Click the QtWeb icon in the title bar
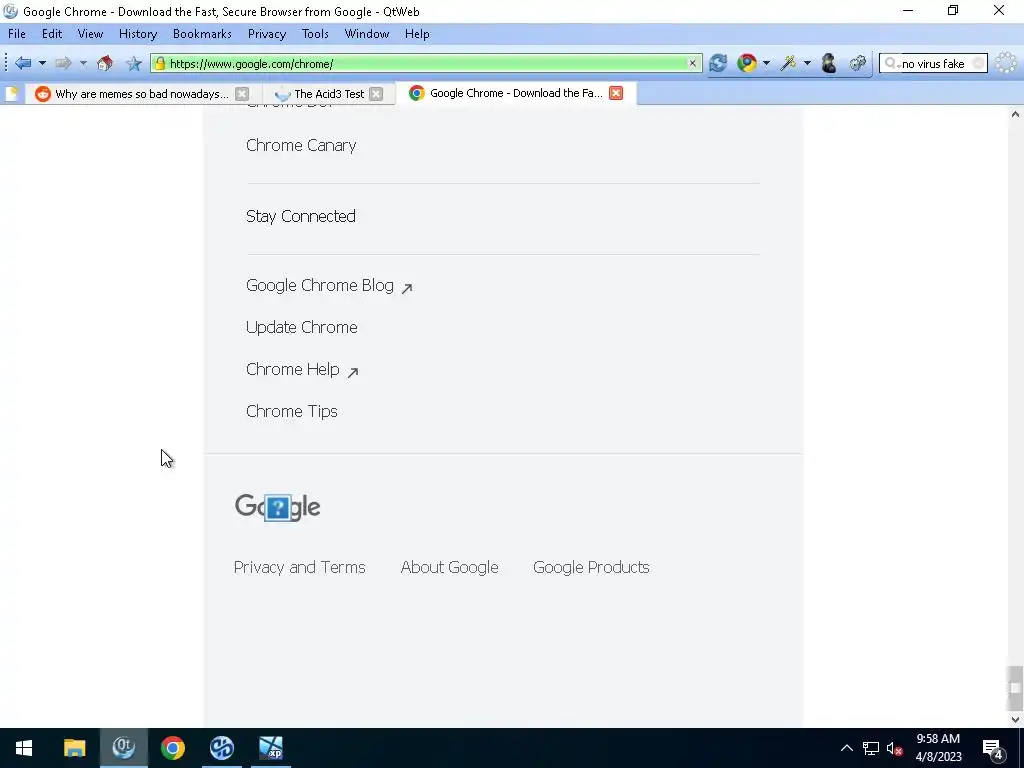Image resolution: width=1024 pixels, height=768 pixels. [x=10, y=11]
